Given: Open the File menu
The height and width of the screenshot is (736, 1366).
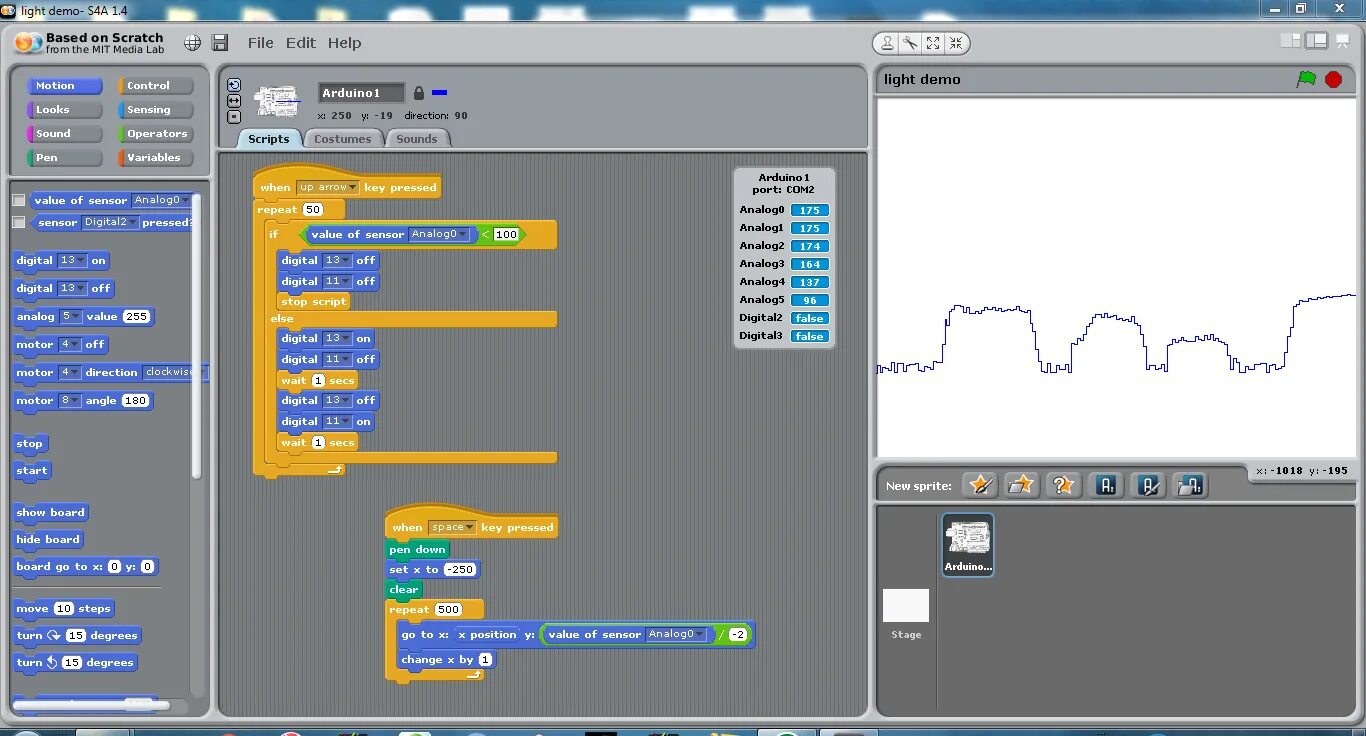Looking at the screenshot, I should [260, 43].
